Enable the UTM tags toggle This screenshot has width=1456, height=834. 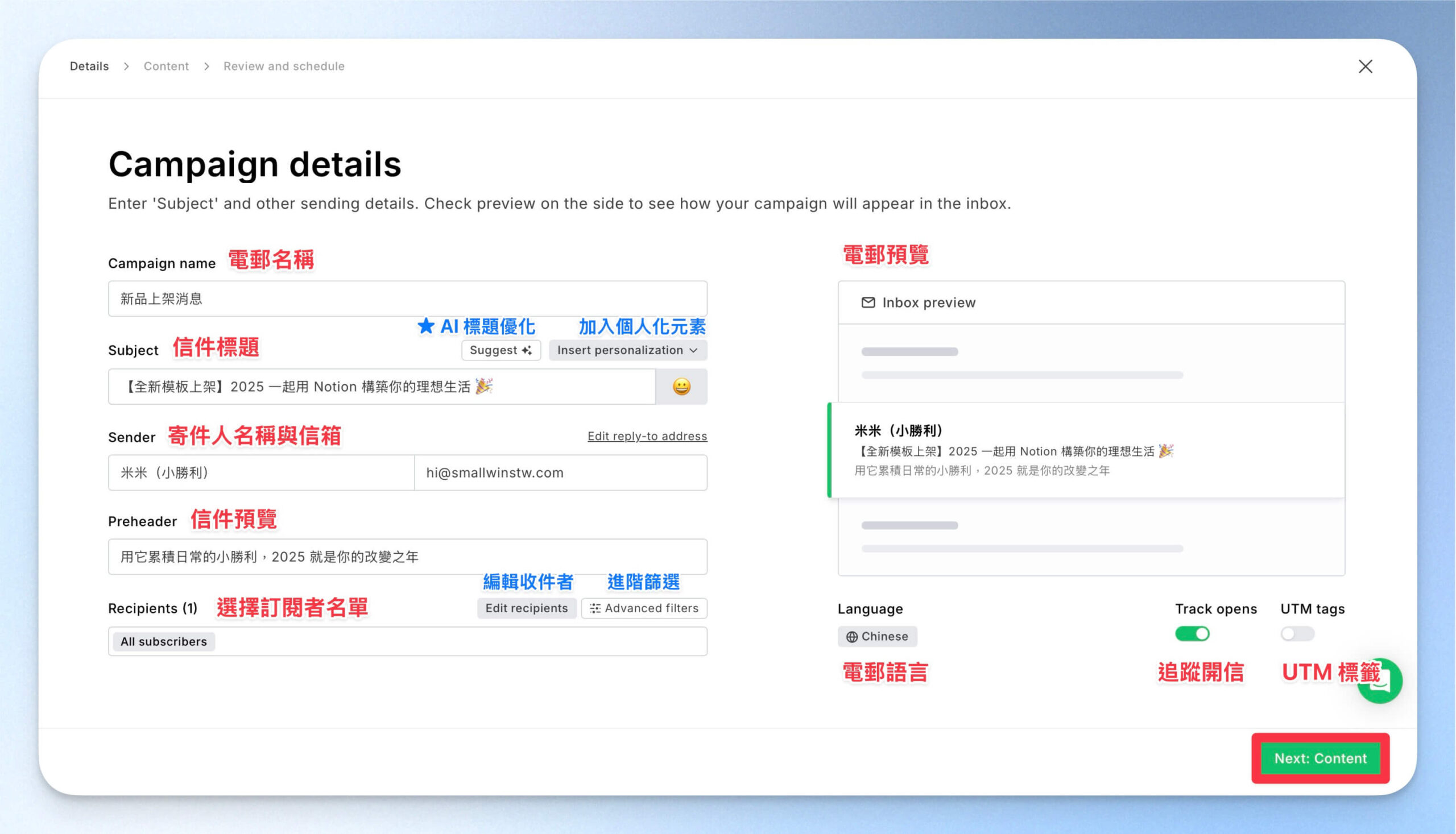pos(1297,633)
